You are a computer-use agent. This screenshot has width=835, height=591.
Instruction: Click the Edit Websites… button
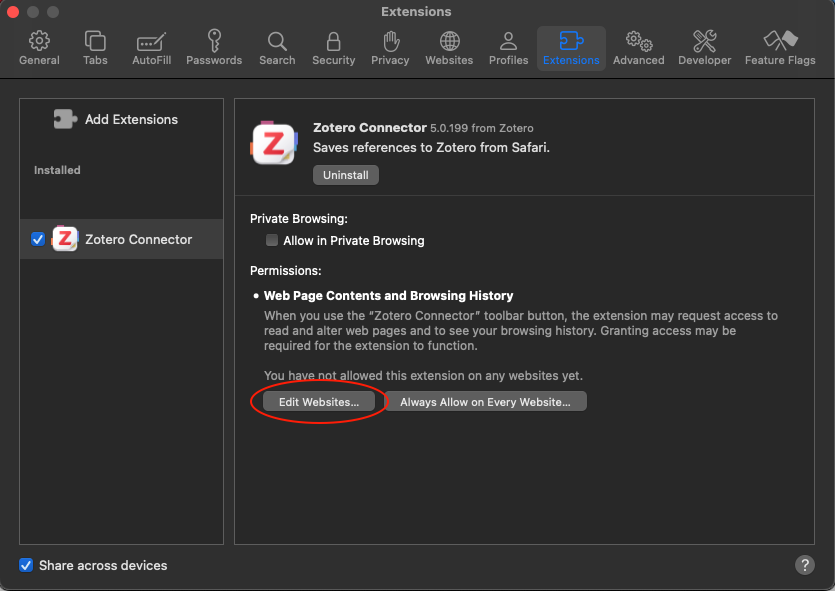point(319,402)
